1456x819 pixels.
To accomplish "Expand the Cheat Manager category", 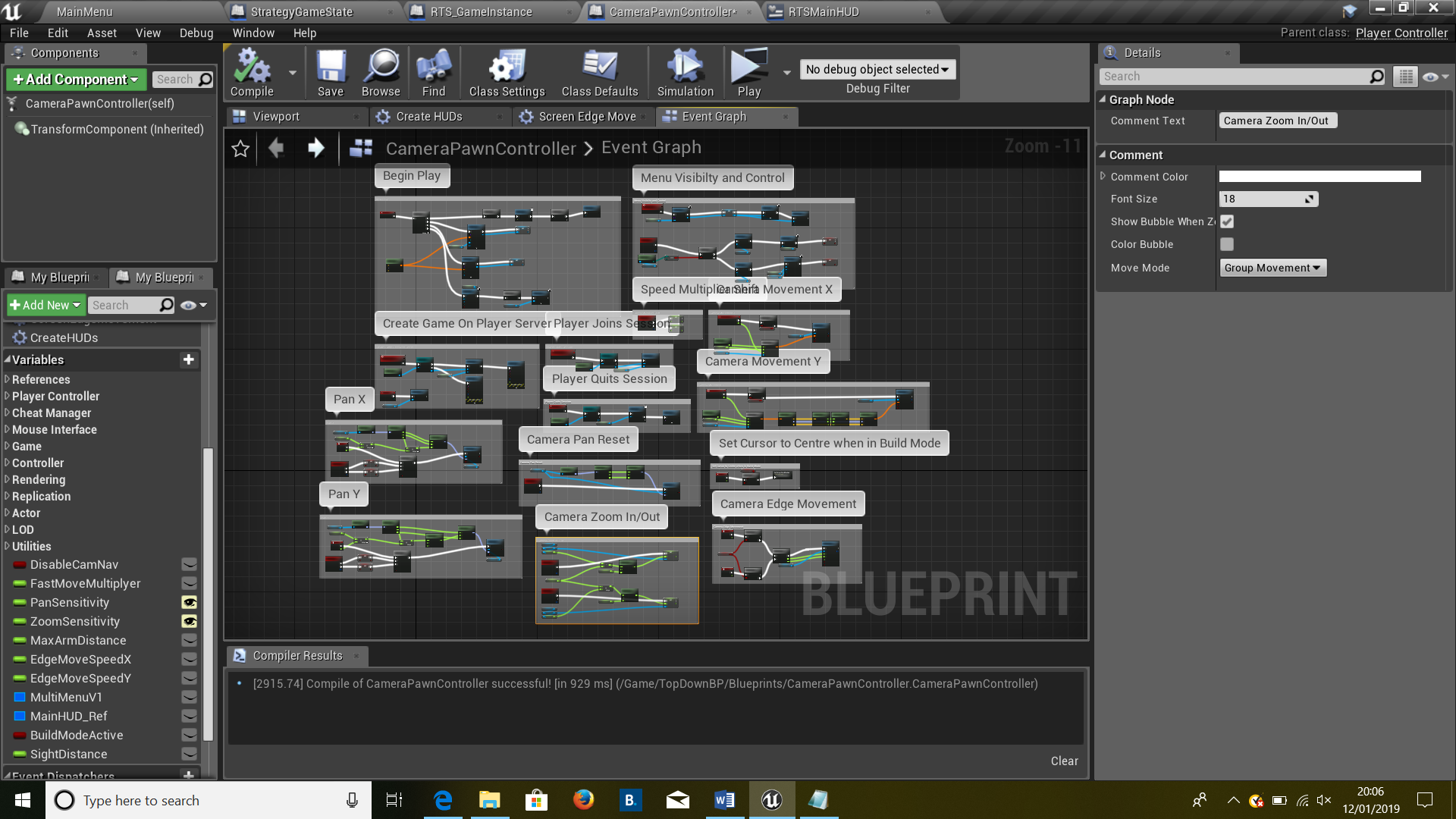I will click(x=7, y=413).
